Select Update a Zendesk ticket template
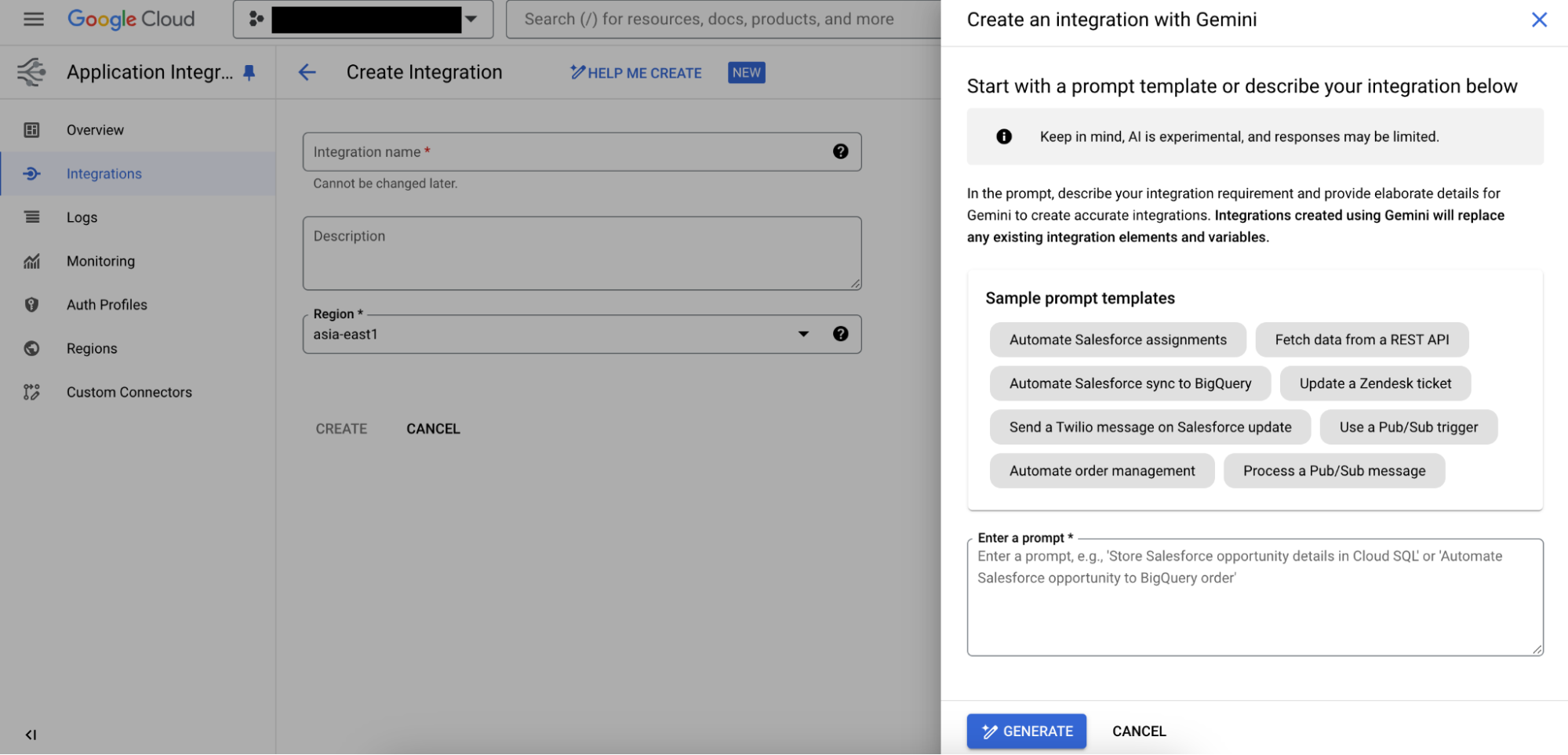The image size is (1568, 755). [1374, 383]
